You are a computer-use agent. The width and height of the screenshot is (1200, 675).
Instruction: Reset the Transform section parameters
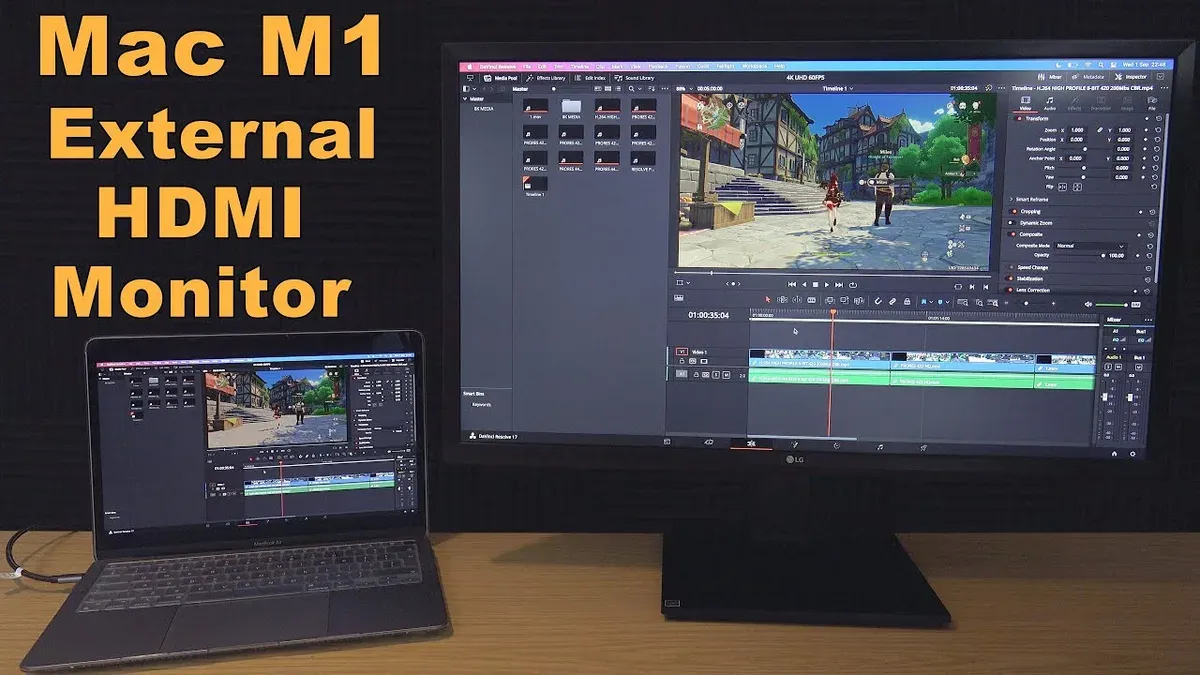[1157, 119]
